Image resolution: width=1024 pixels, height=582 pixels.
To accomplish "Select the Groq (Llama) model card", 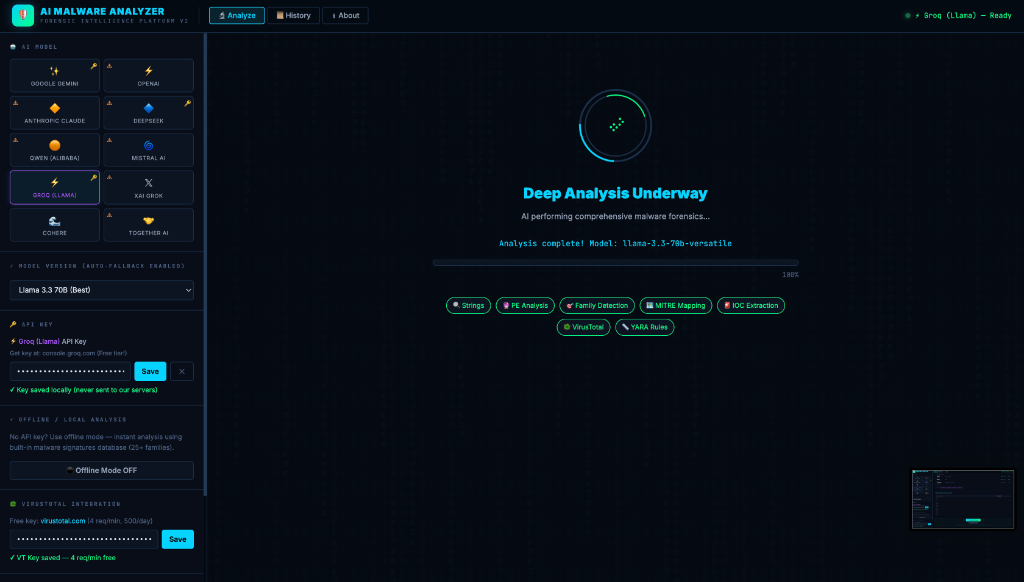I will pyautogui.click(x=55, y=187).
